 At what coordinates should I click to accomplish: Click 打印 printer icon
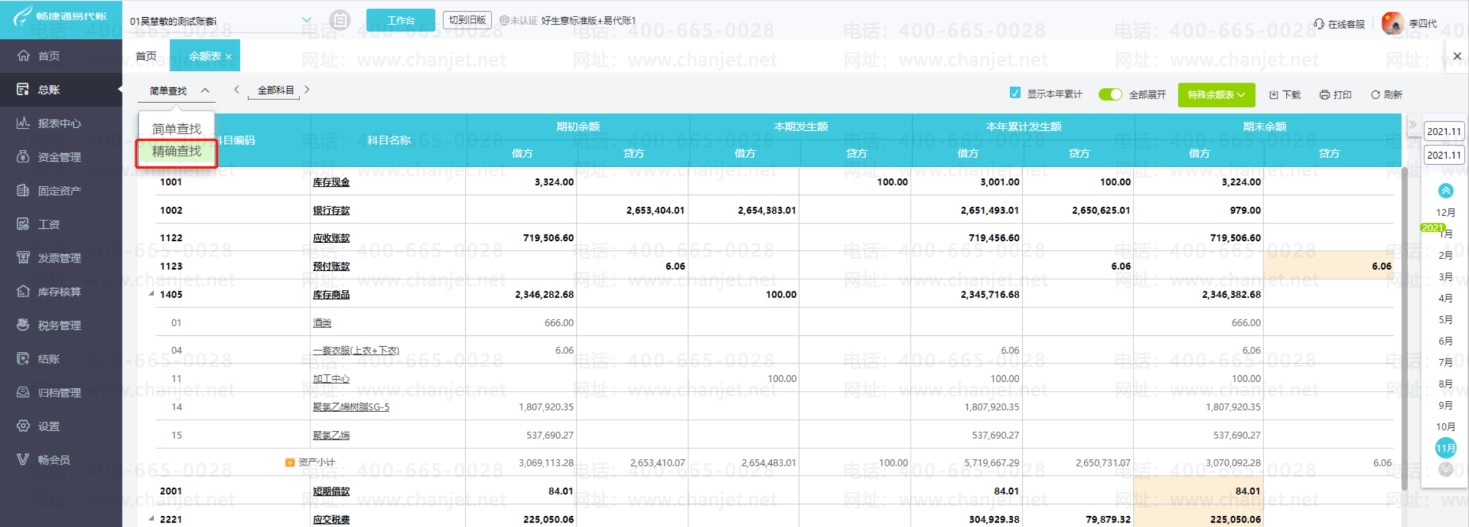click(1335, 95)
